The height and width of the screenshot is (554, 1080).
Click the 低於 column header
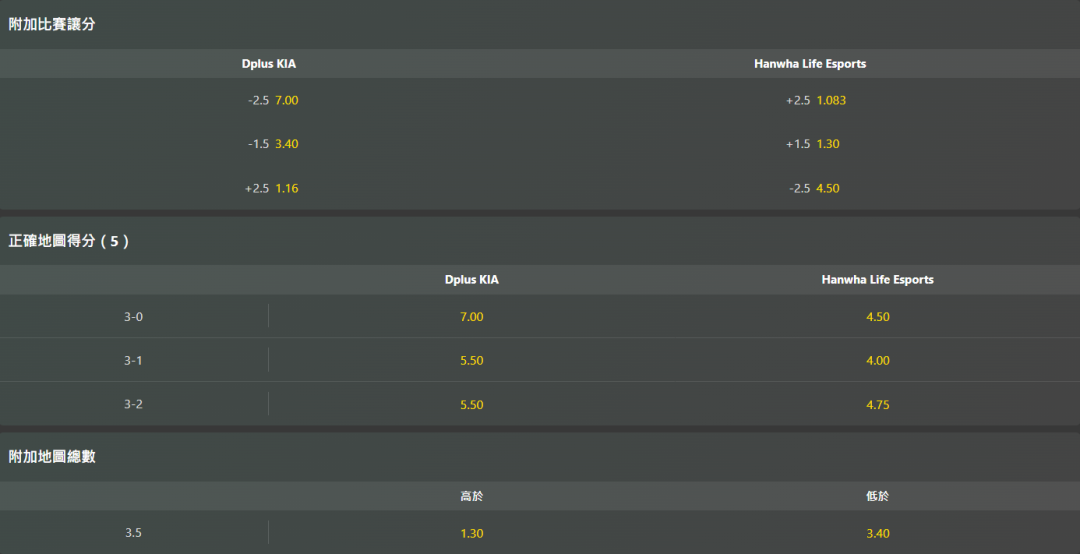[x=878, y=496]
